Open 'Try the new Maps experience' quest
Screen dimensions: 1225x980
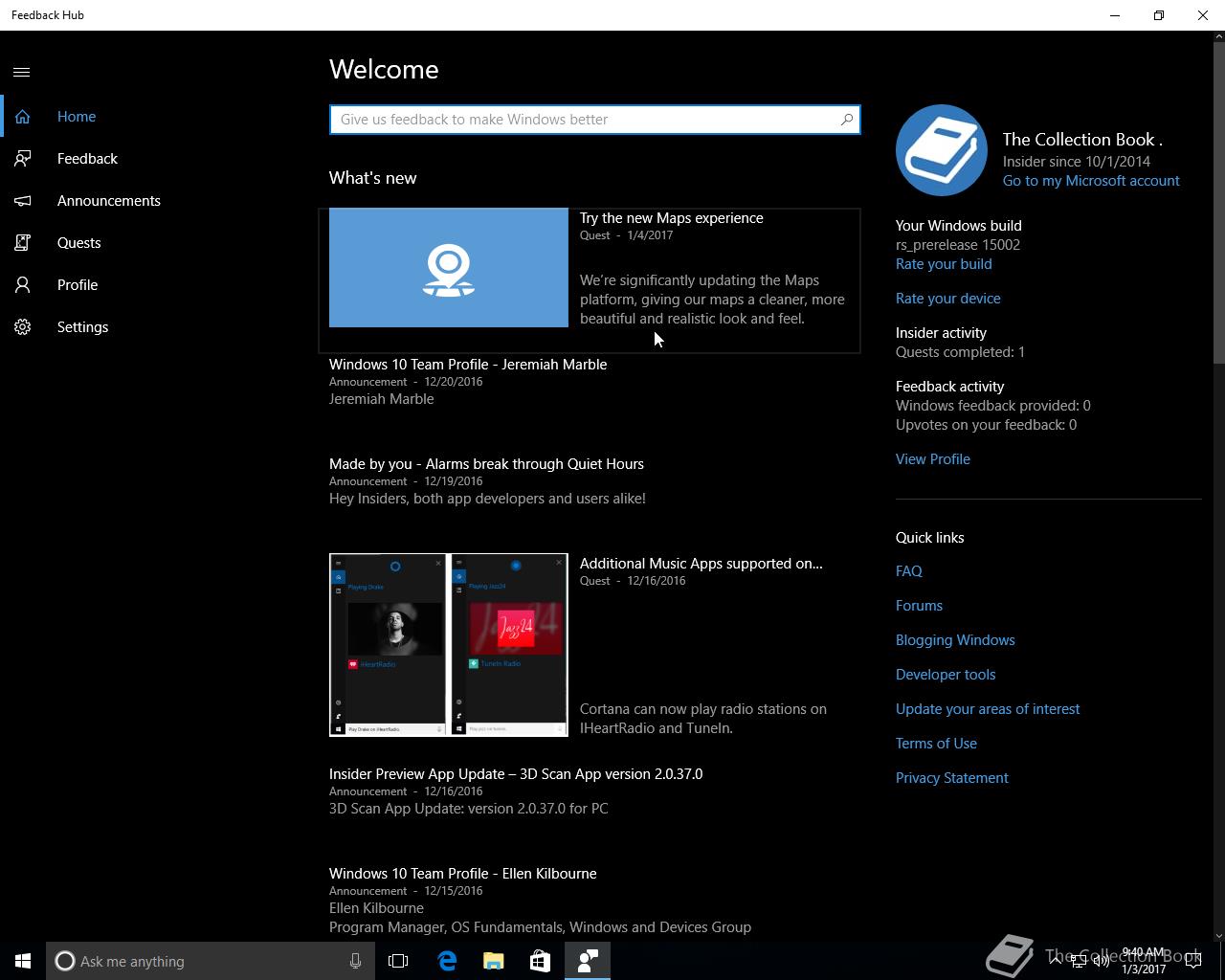pyautogui.click(x=671, y=218)
